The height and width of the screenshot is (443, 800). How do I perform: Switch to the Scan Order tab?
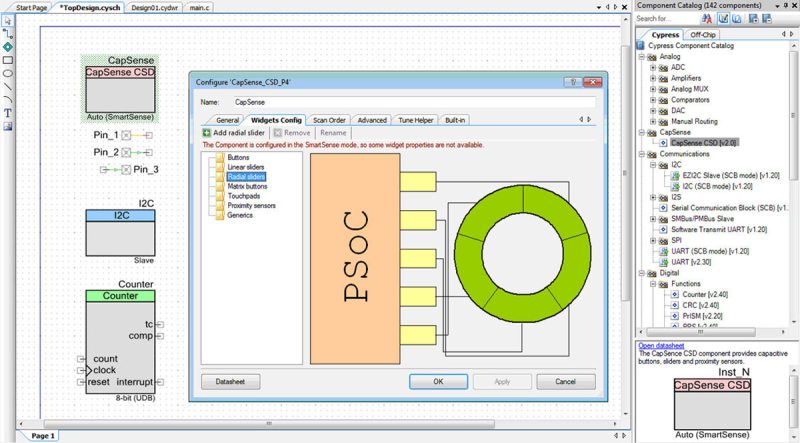[329, 120]
